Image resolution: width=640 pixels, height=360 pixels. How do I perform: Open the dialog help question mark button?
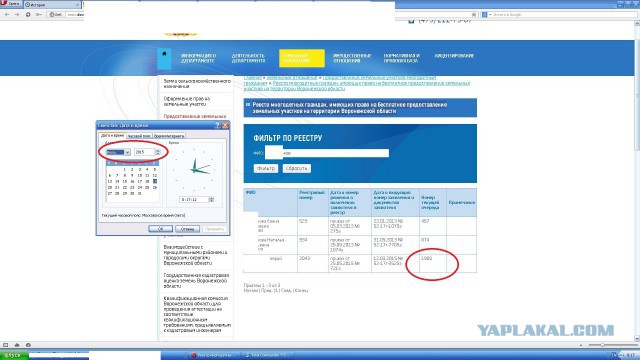pos(217,125)
